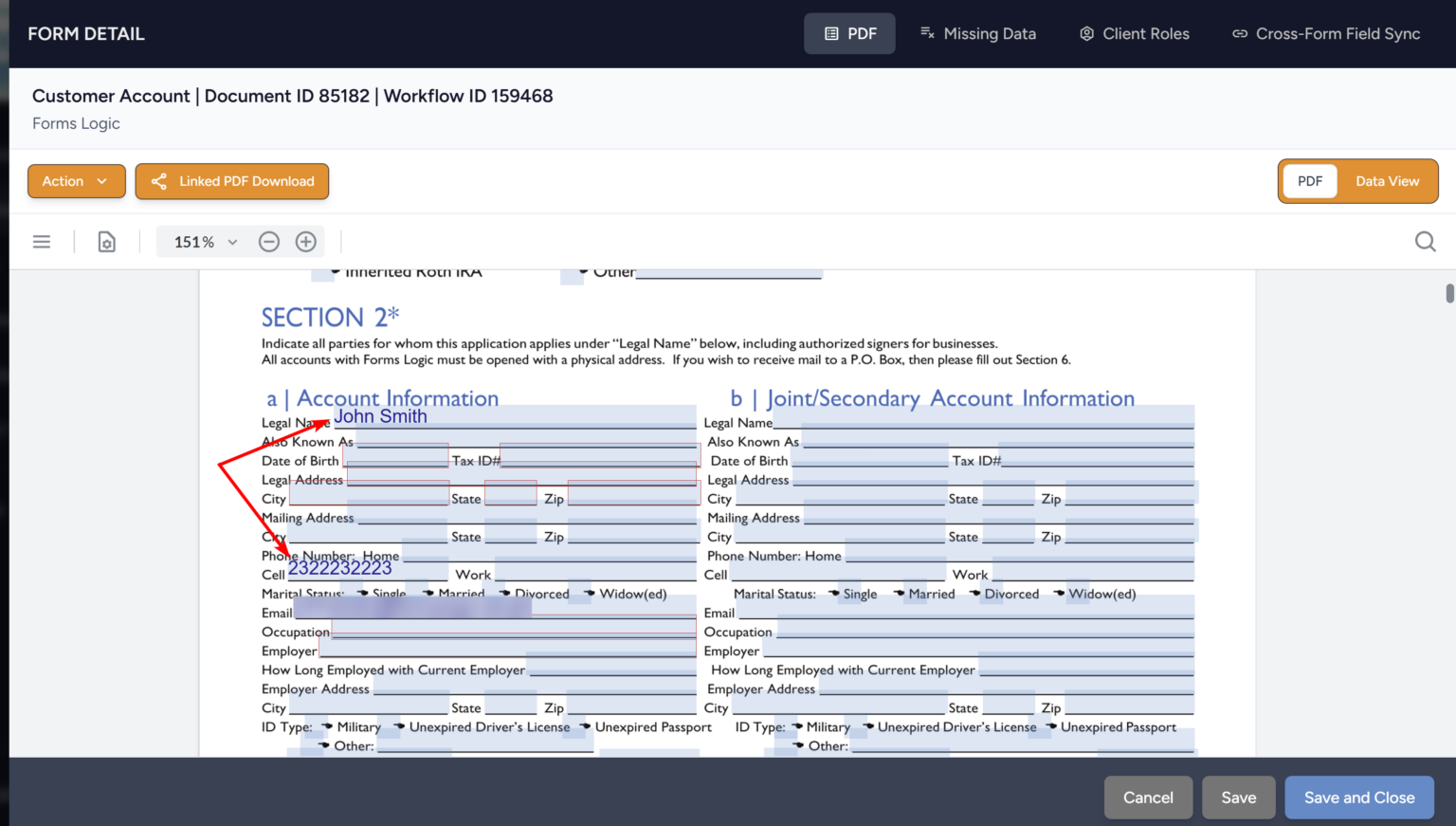Click the Missing Data tab icon

pyautogui.click(x=927, y=33)
